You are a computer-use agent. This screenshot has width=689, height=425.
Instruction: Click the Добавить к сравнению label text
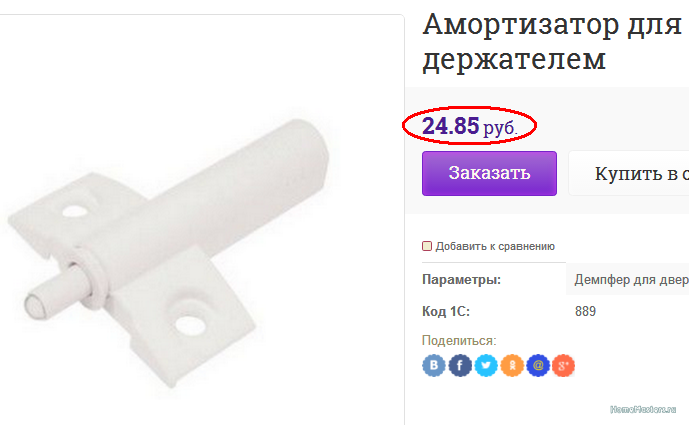[x=495, y=246]
